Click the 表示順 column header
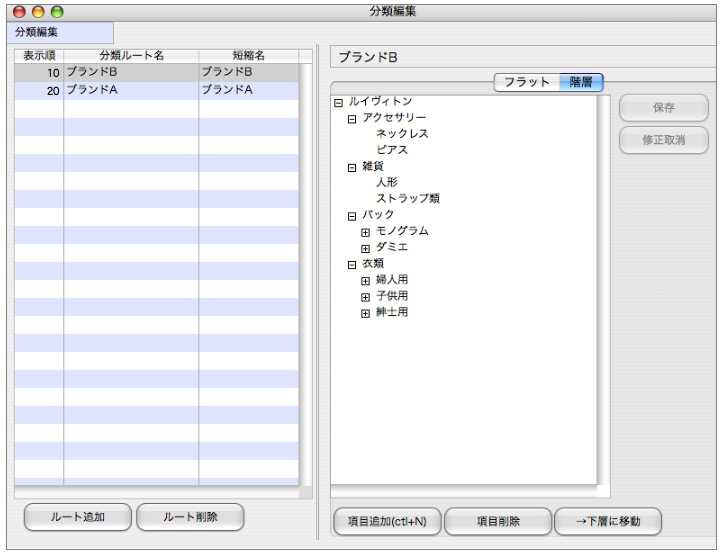 coord(39,55)
